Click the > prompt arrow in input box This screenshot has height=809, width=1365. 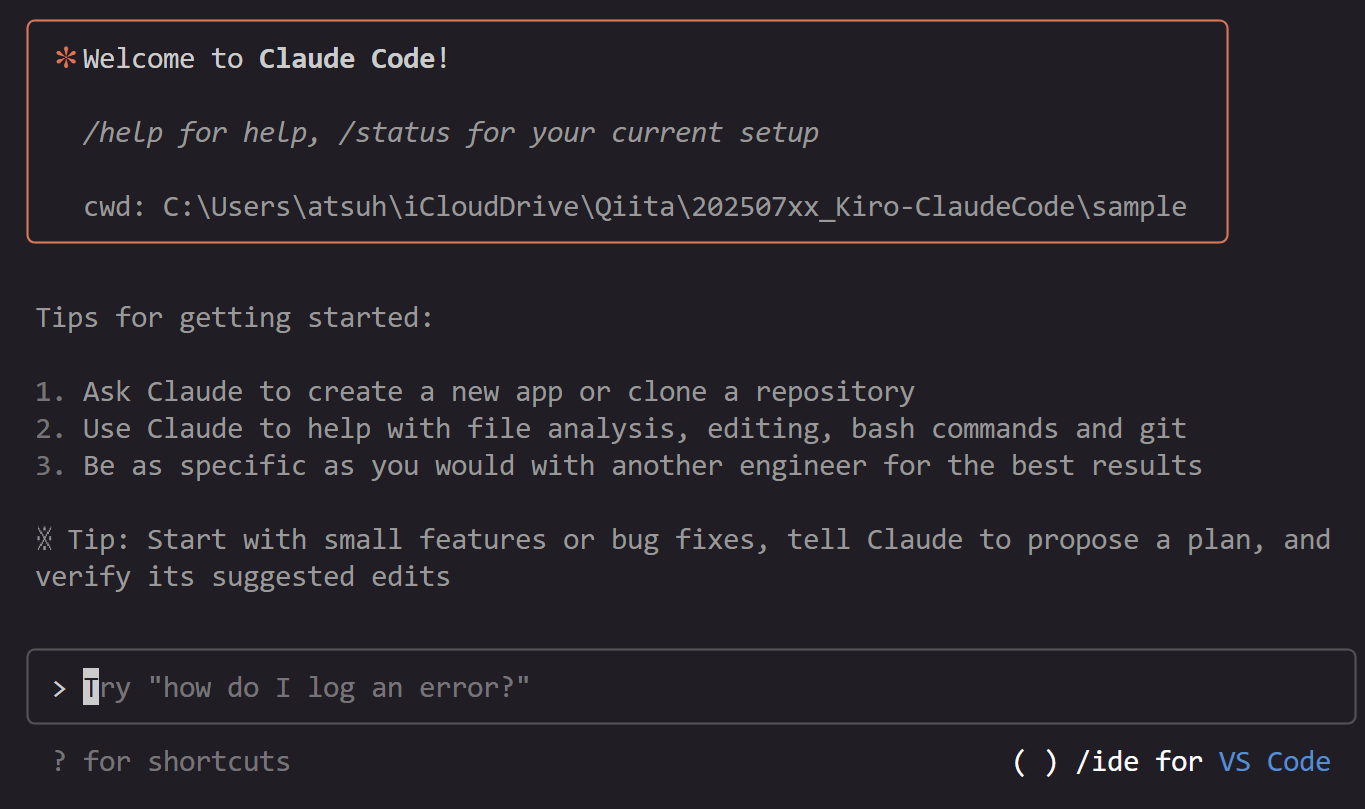(58, 687)
